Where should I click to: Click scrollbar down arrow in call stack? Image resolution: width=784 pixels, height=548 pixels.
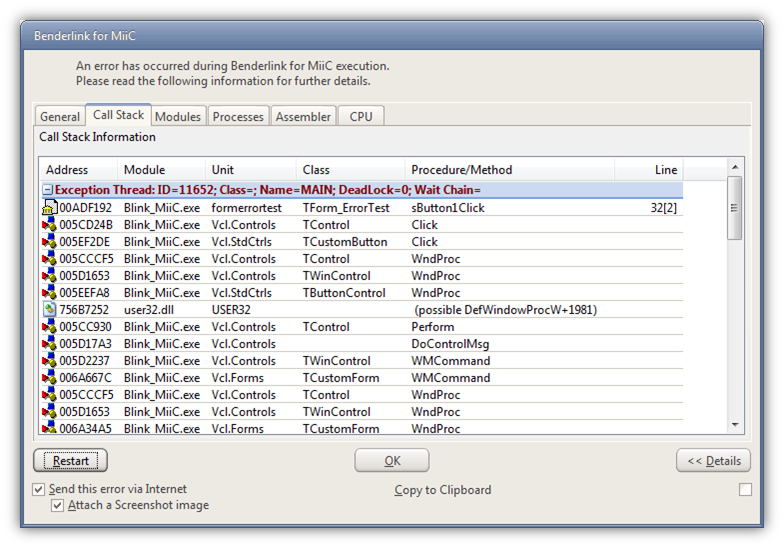pos(736,425)
